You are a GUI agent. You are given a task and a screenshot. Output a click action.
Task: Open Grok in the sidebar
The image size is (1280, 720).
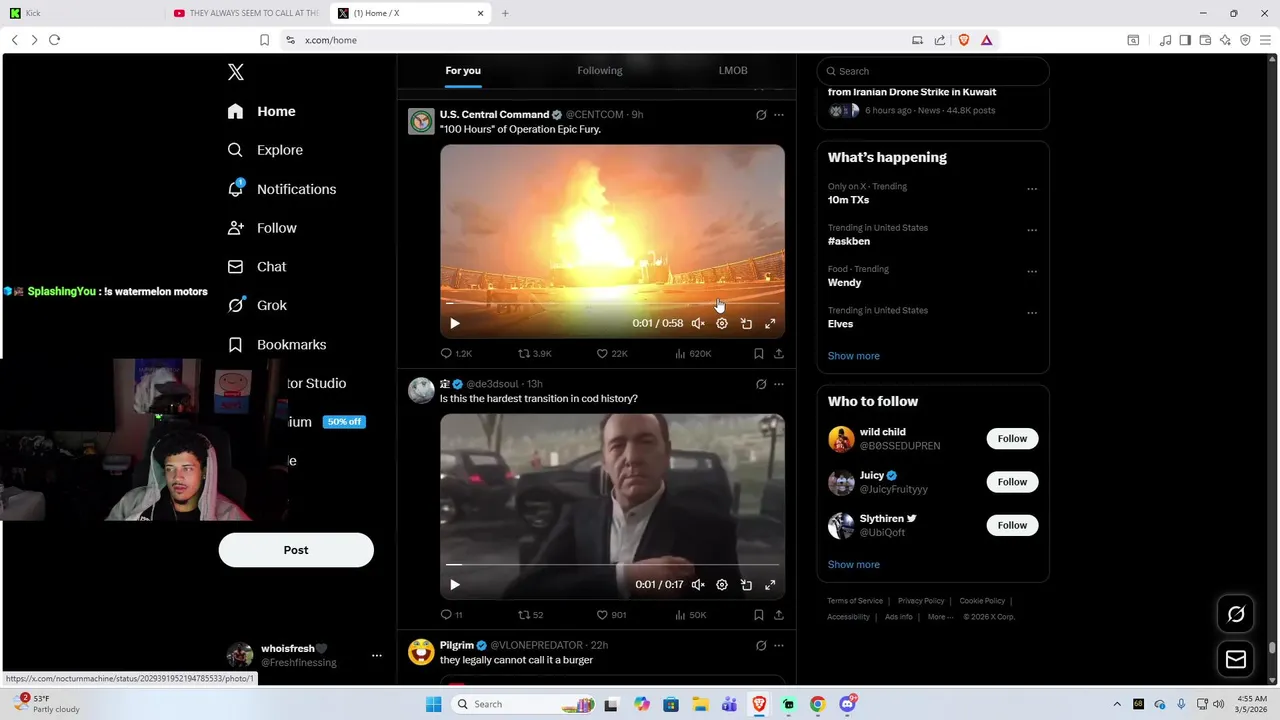point(257,306)
